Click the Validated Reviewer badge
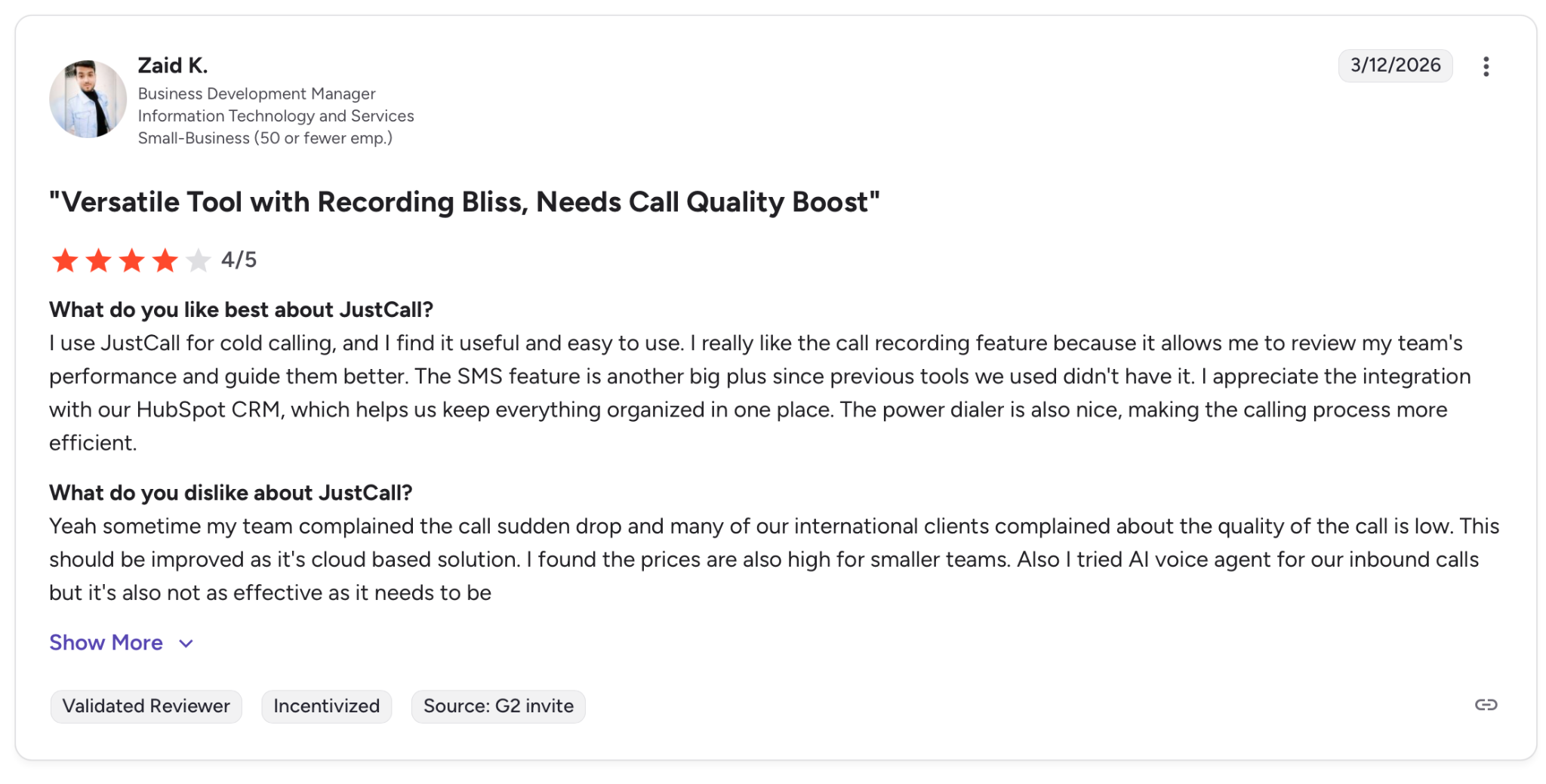The image size is (1546, 784). point(146,706)
